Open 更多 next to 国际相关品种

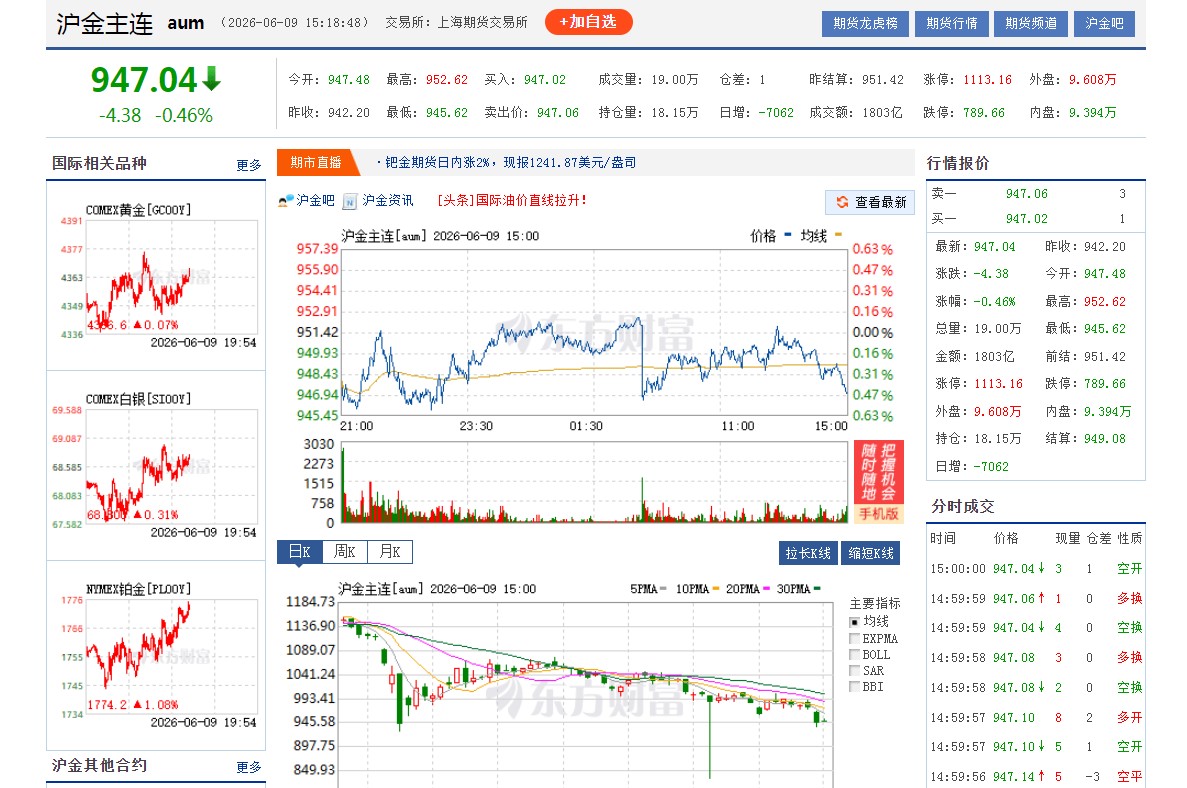[x=248, y=165]
